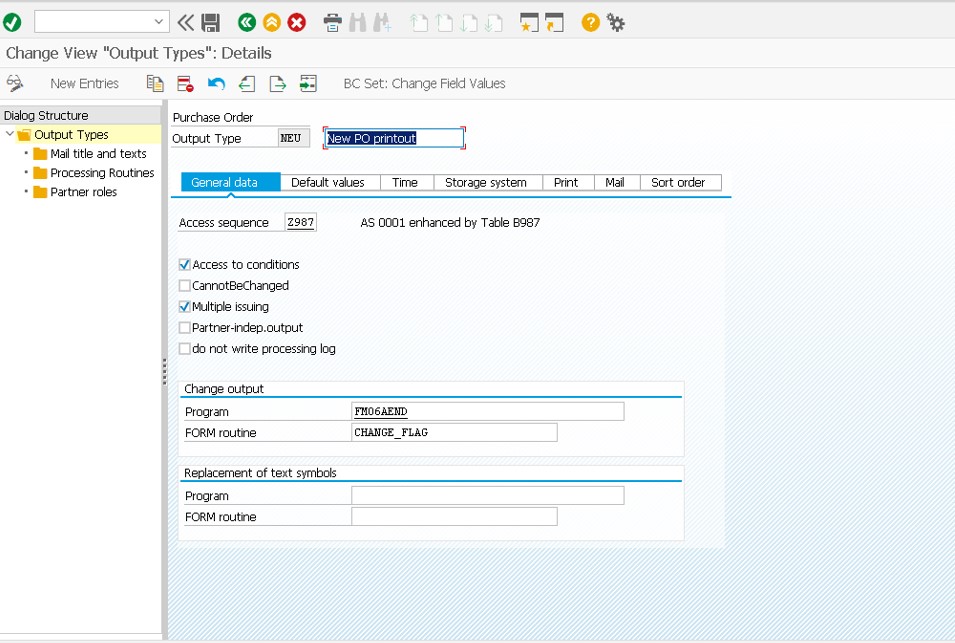The height and width of the screenshot is (643, 955).
Task: Click the Other Entry position icon
Action: click(x=308, y=83)
